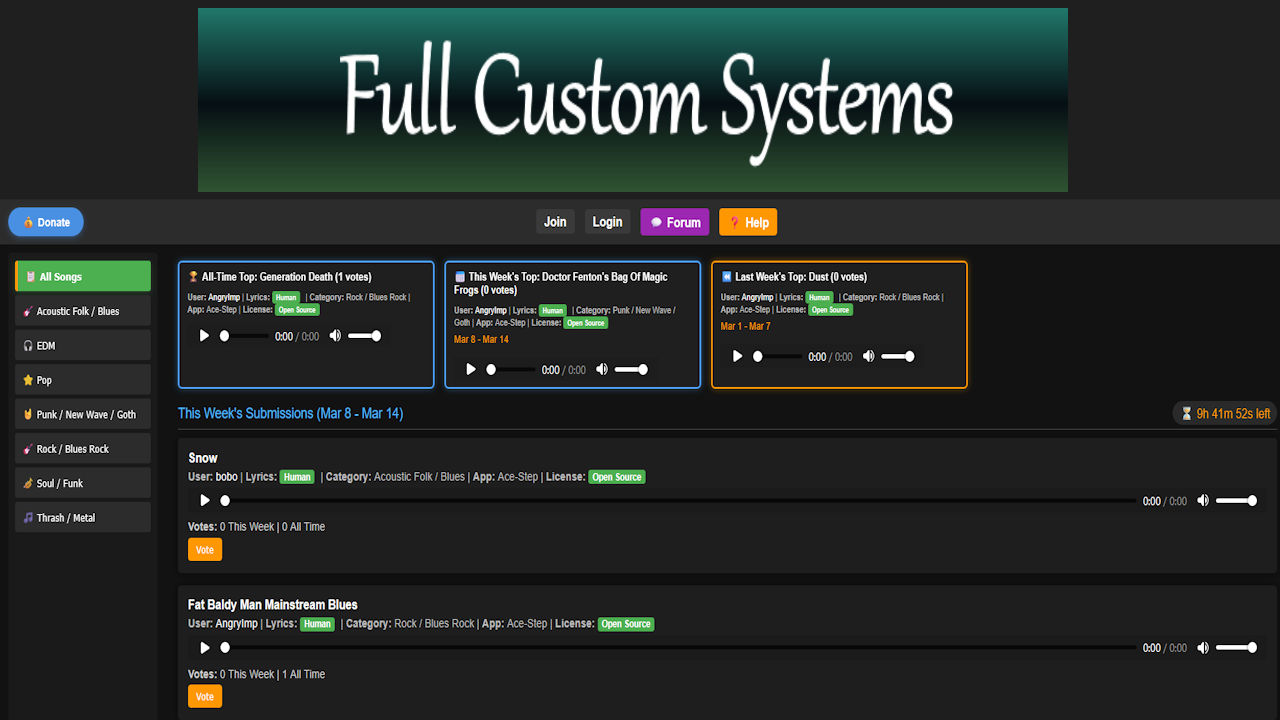This screenshot has width=1280, height=720.
Task: Play the All-Time Top song Generation Death
Action: pos(204,336)
